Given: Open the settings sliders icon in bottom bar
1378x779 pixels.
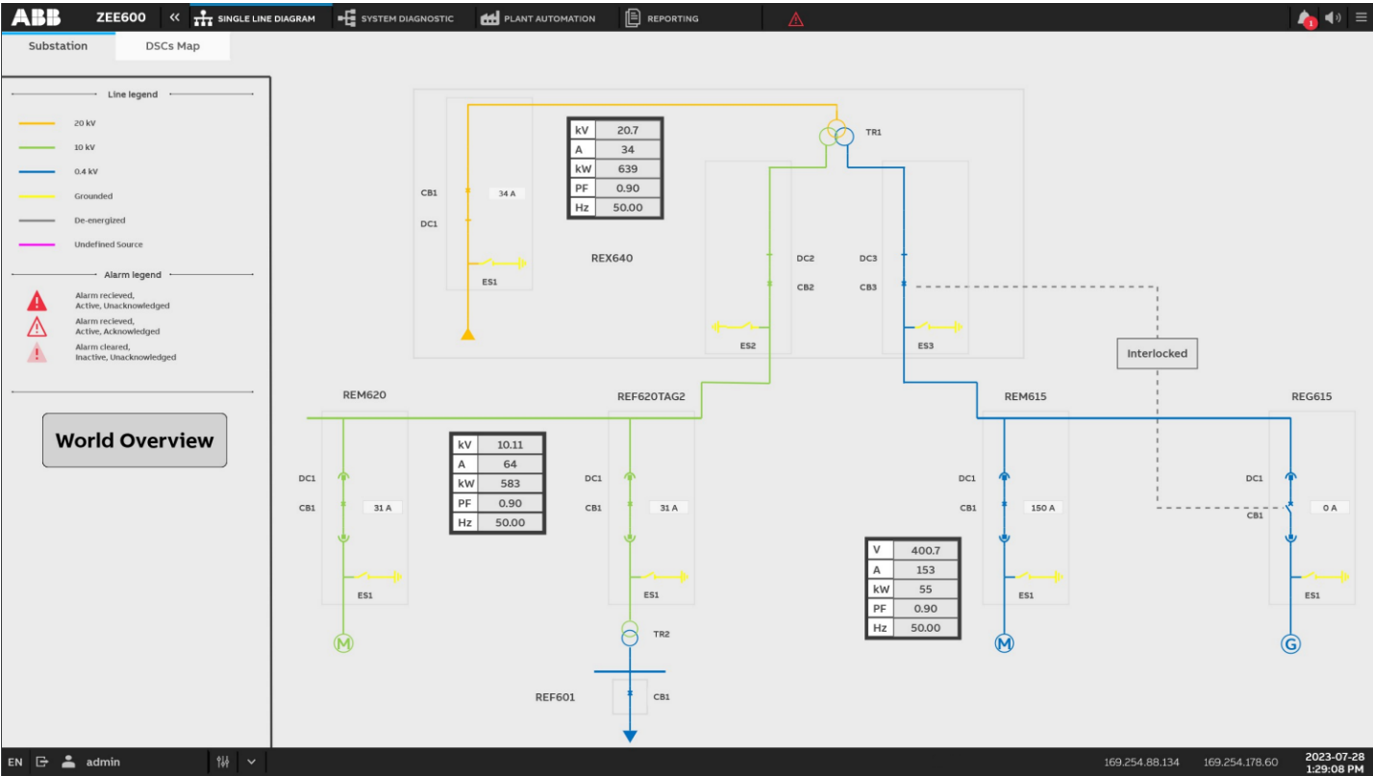Looking at the screenshot, I should click(223, 762).
